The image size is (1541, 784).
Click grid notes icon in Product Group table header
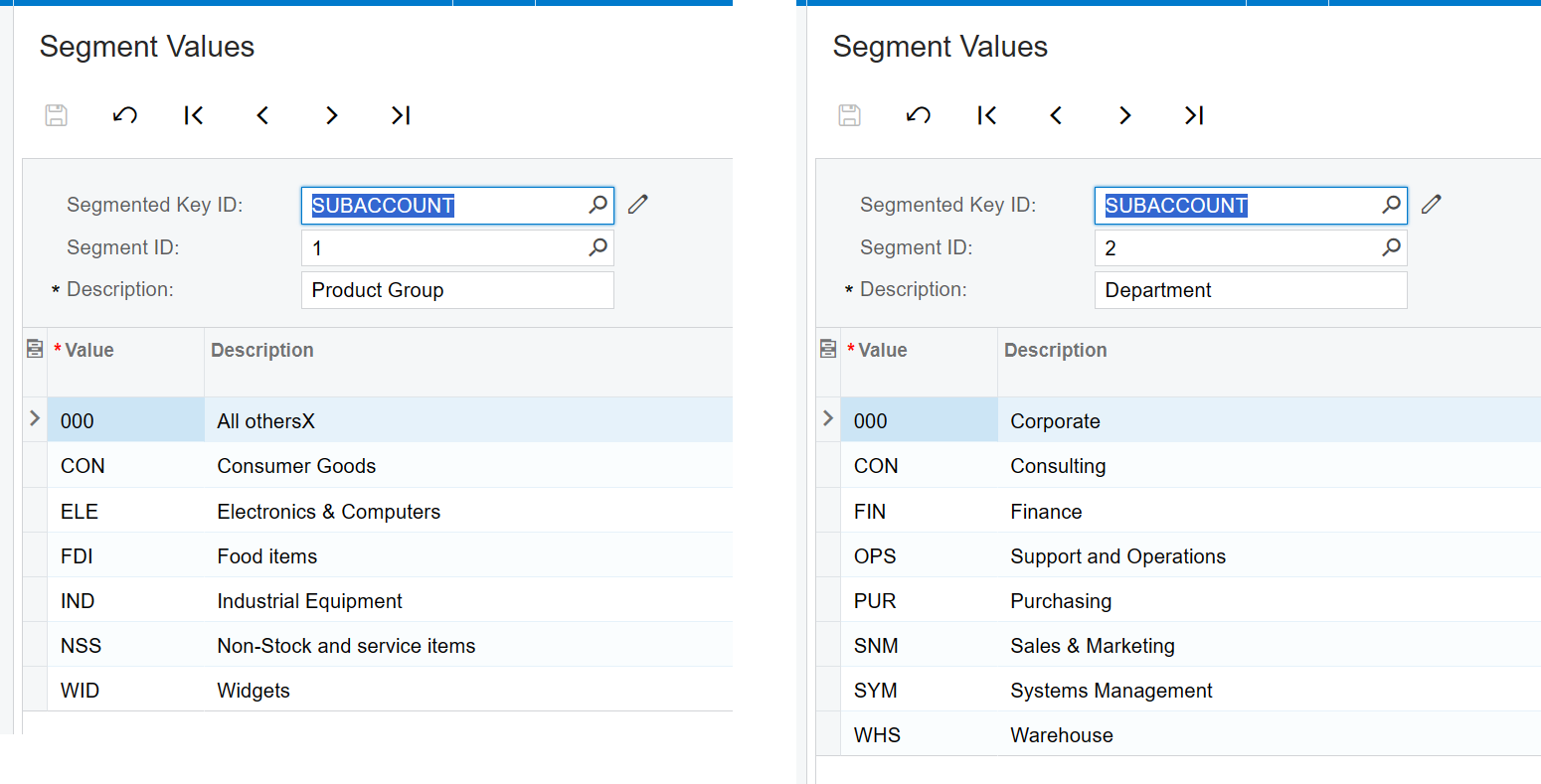pos(35,349)
